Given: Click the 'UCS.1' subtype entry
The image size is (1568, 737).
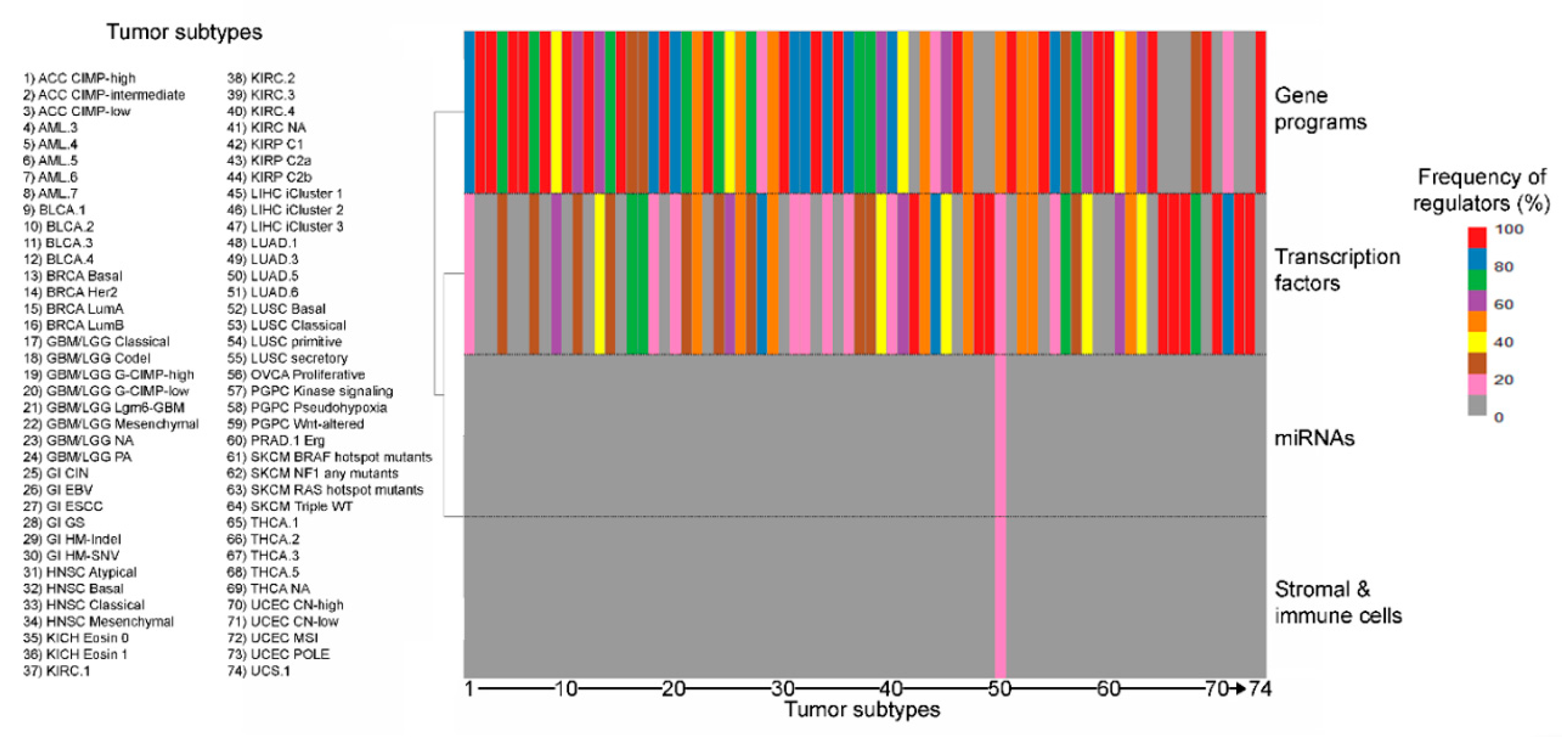Looking at the screenshot, I should coord(259,671).
